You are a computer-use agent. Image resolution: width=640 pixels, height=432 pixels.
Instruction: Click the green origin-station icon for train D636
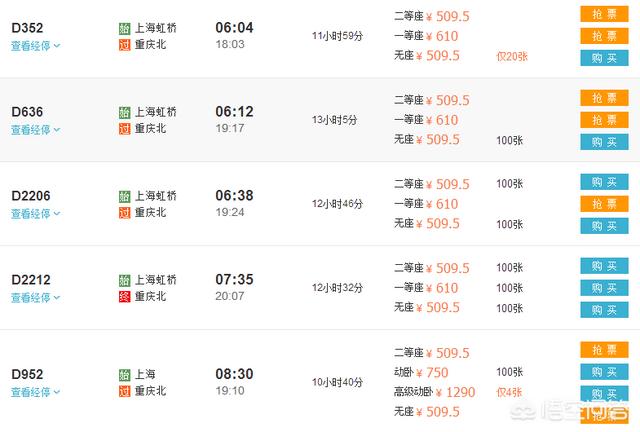pyautogui.click(x=124, y=112)
